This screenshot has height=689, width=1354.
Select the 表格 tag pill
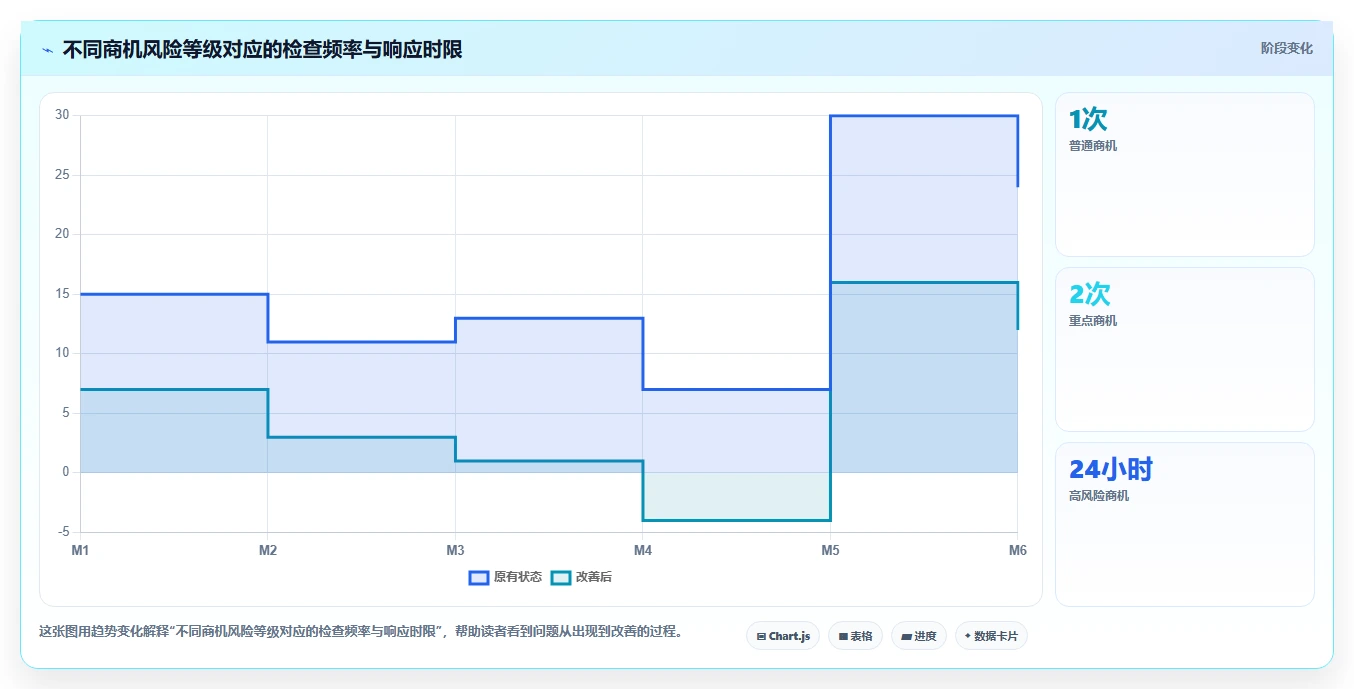click(855, 636)
